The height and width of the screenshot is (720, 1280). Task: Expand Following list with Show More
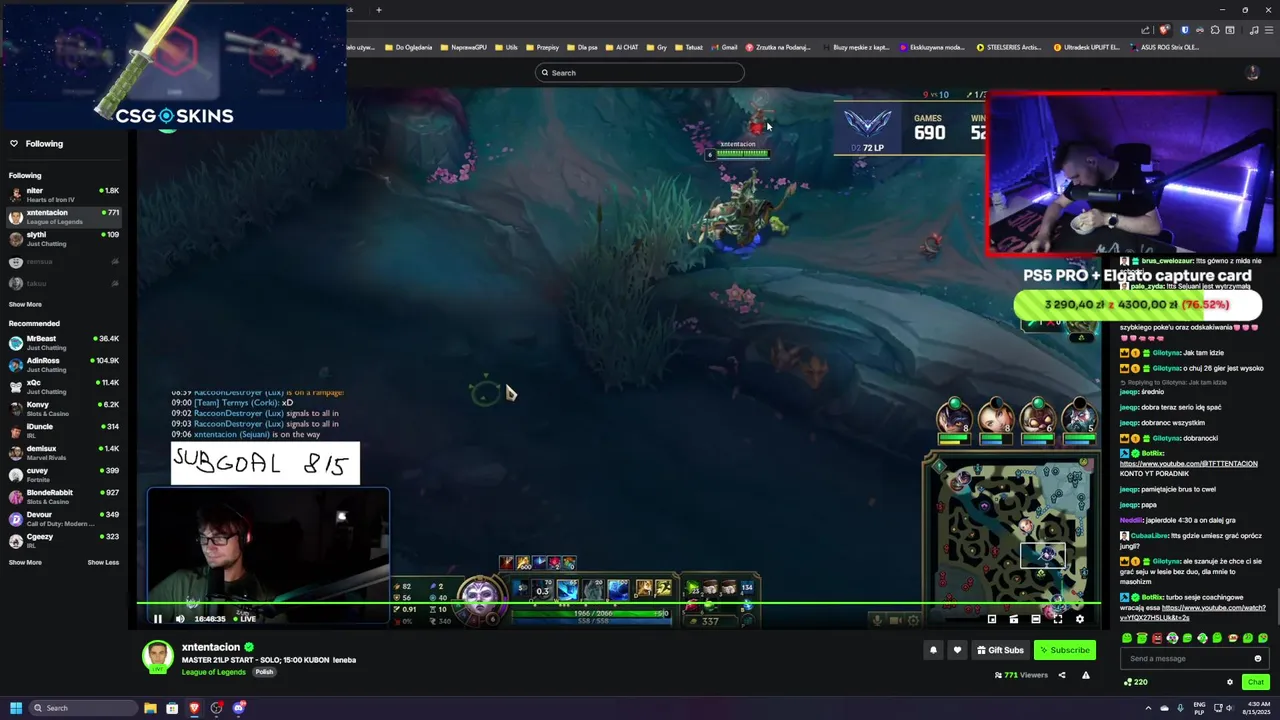(25, 304)
